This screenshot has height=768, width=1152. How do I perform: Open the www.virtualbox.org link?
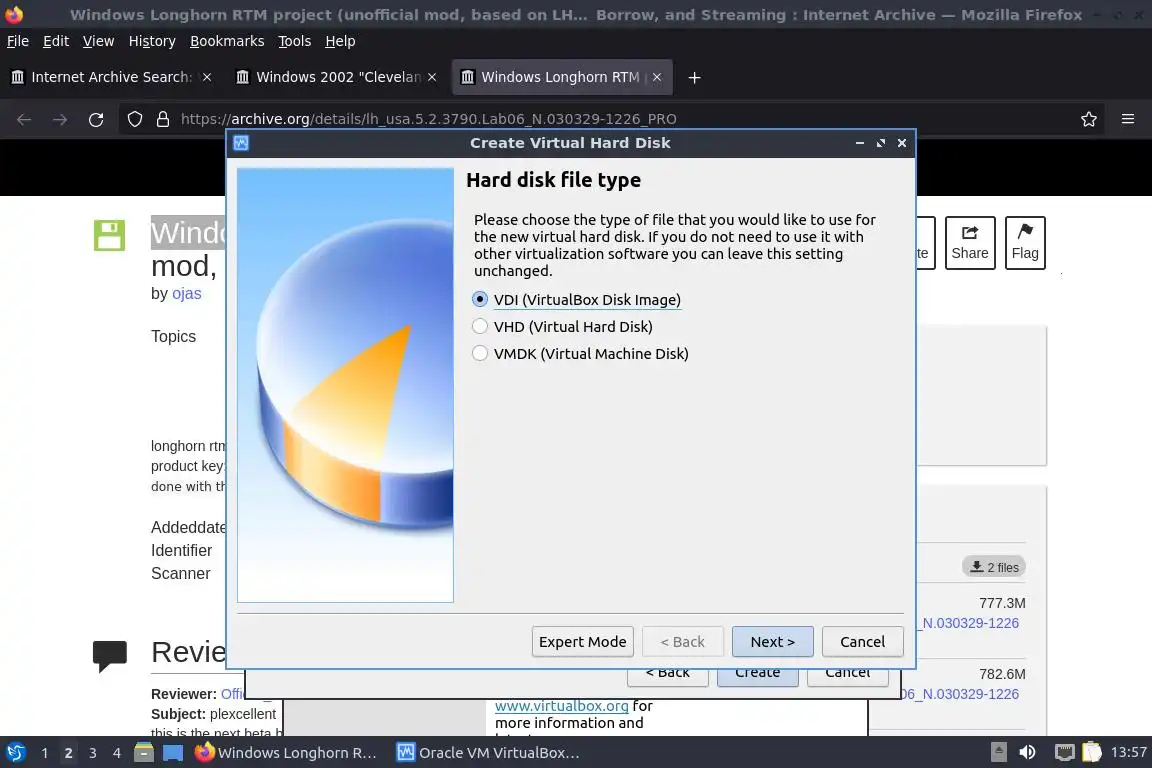click(561, 706)
